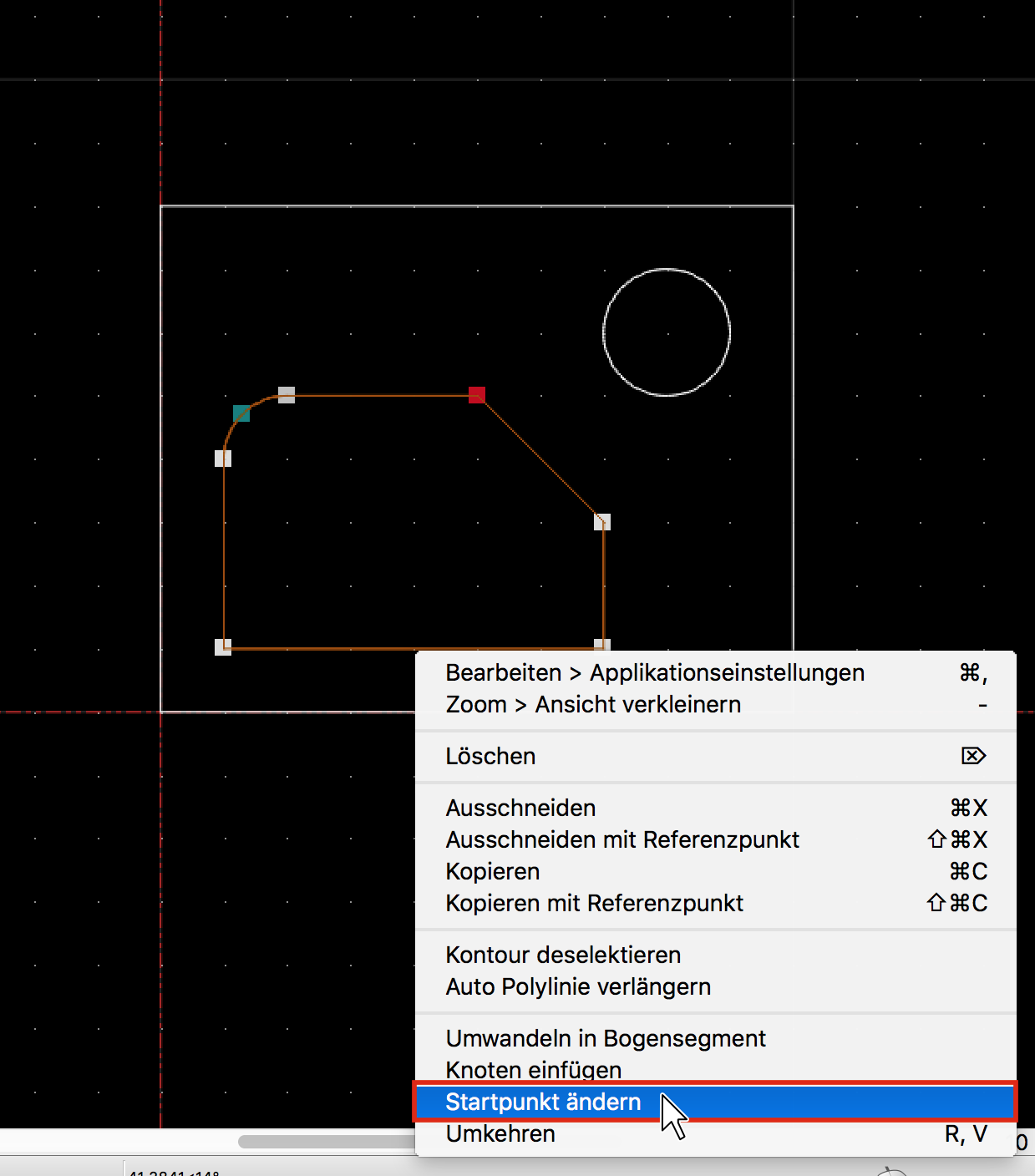Choose Löschen to delete selection

490,756
